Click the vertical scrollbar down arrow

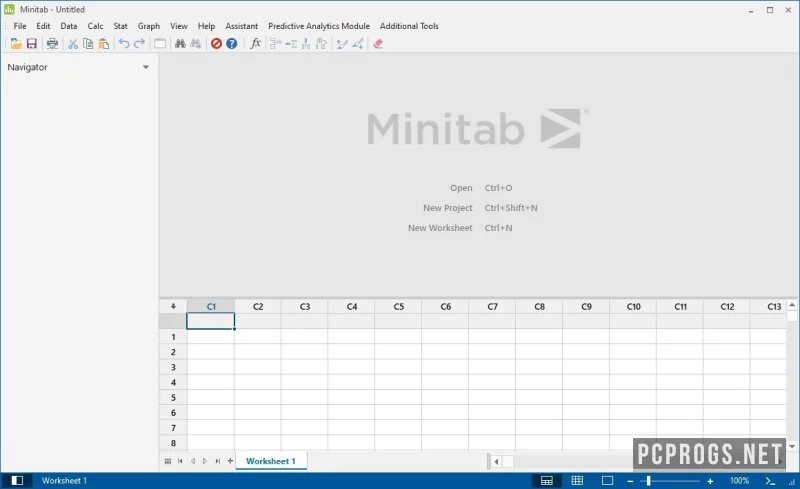click(x=792, y=446)
